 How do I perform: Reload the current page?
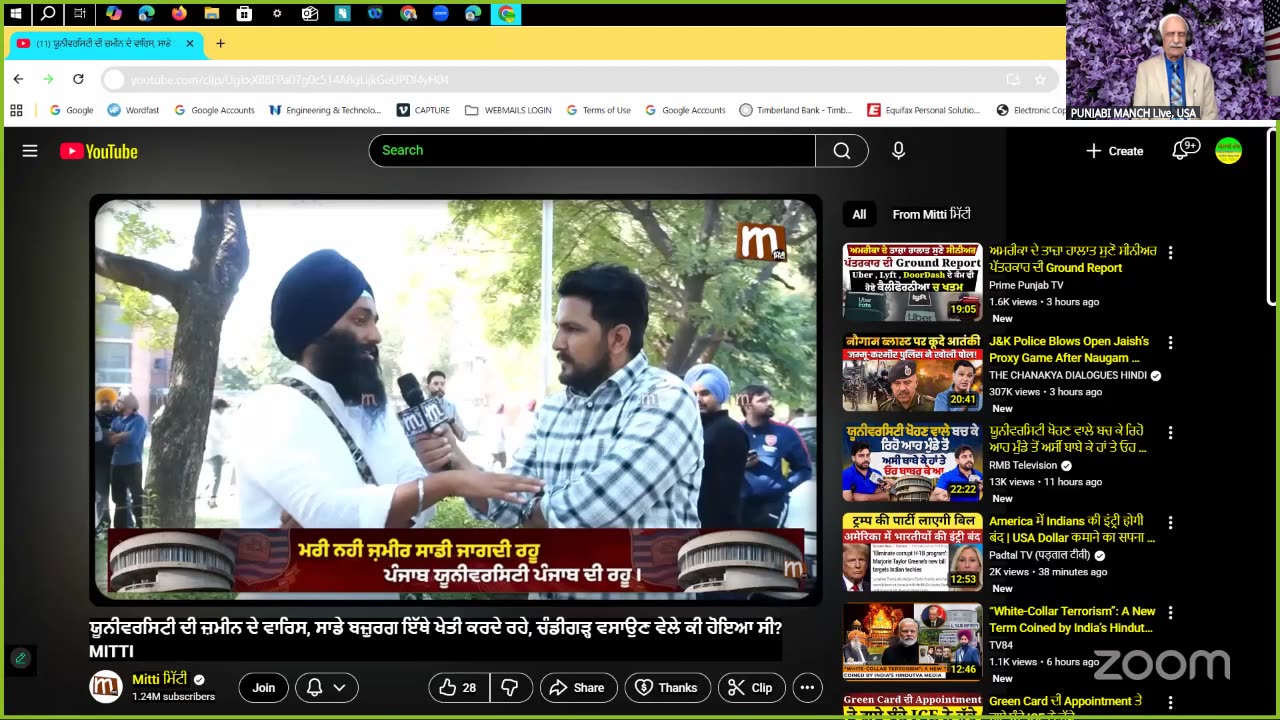[78, 79]
